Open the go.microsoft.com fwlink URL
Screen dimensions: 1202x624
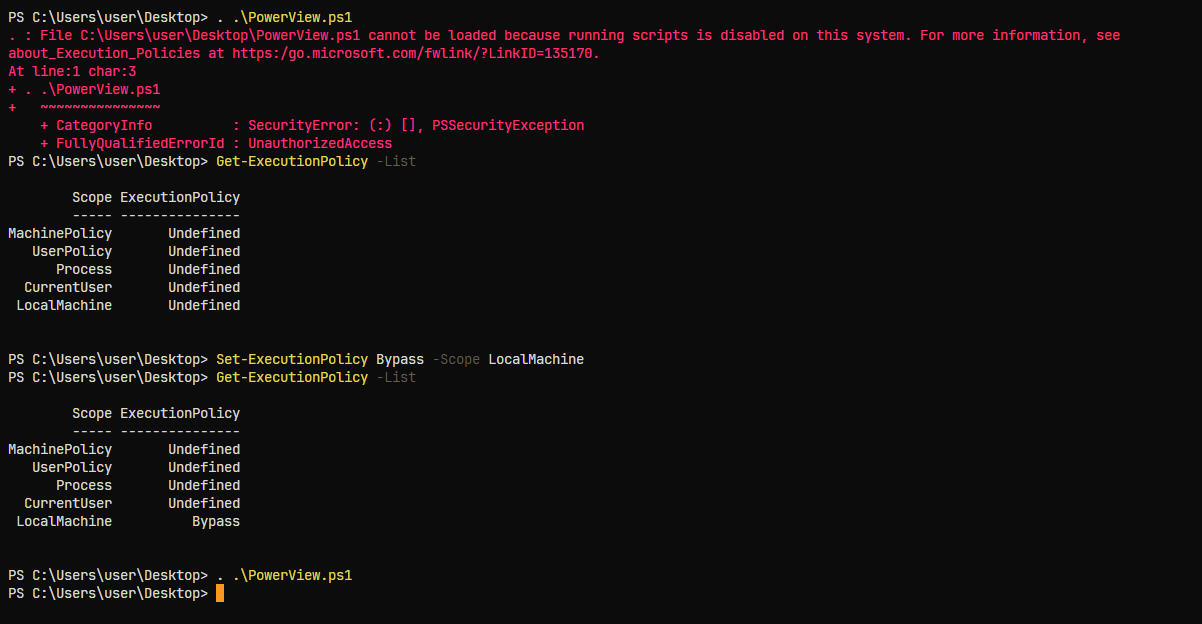point(414,53)
